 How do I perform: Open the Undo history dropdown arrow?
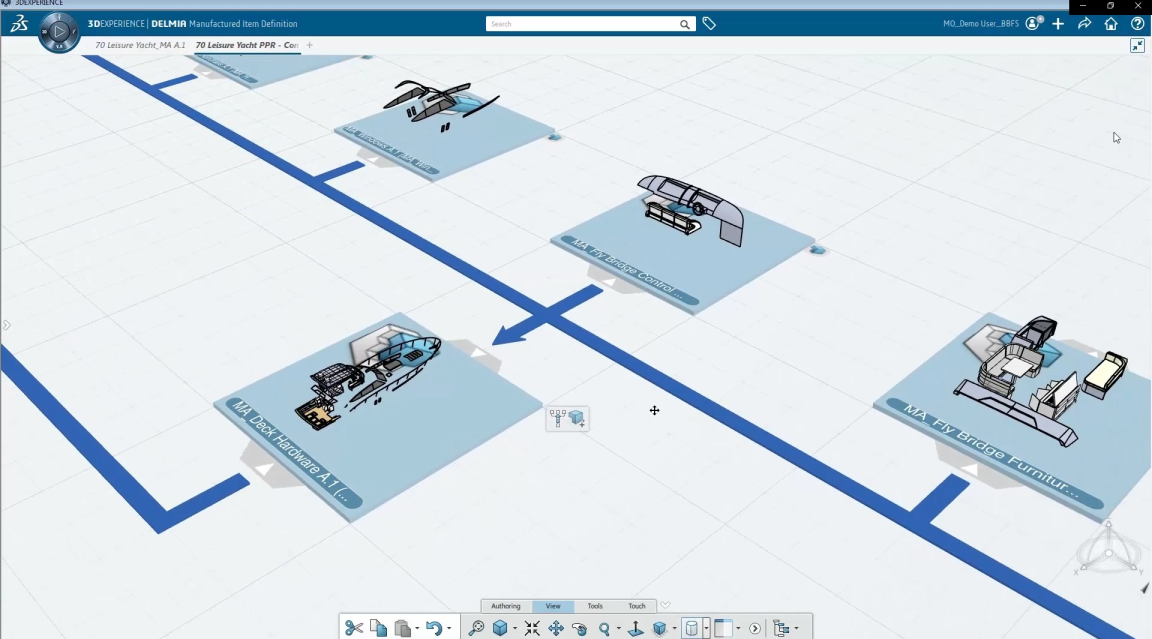[448, 629]
